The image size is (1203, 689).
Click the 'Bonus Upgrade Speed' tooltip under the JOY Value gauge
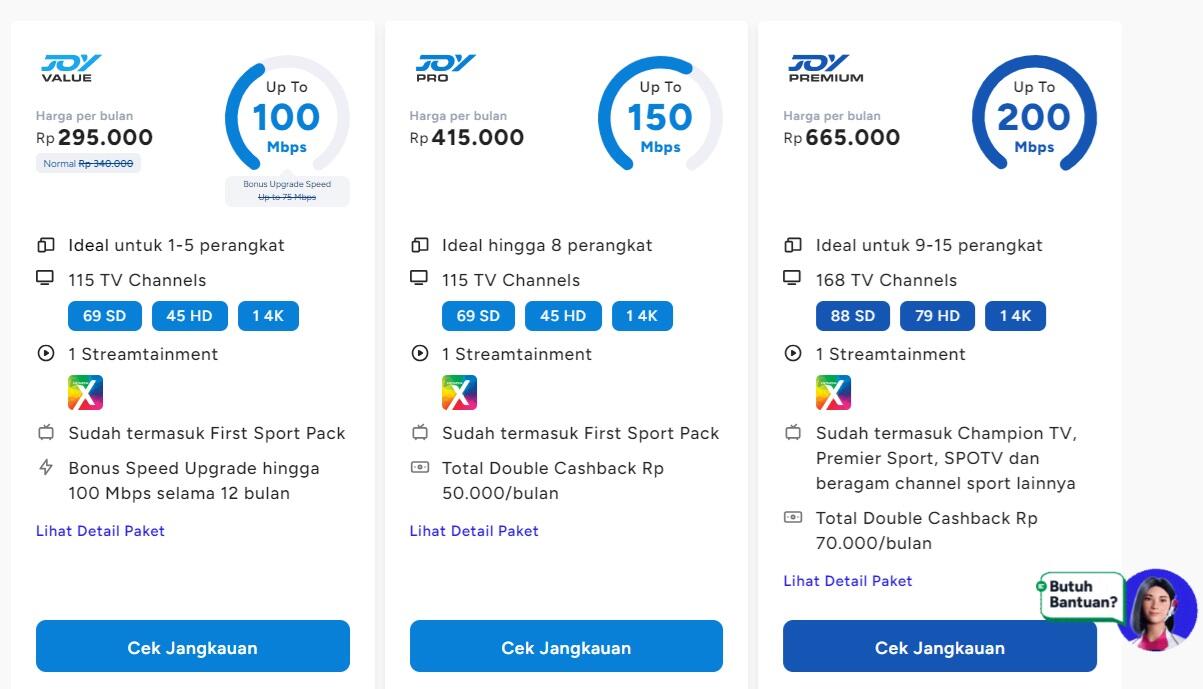[x=287, y=189]
